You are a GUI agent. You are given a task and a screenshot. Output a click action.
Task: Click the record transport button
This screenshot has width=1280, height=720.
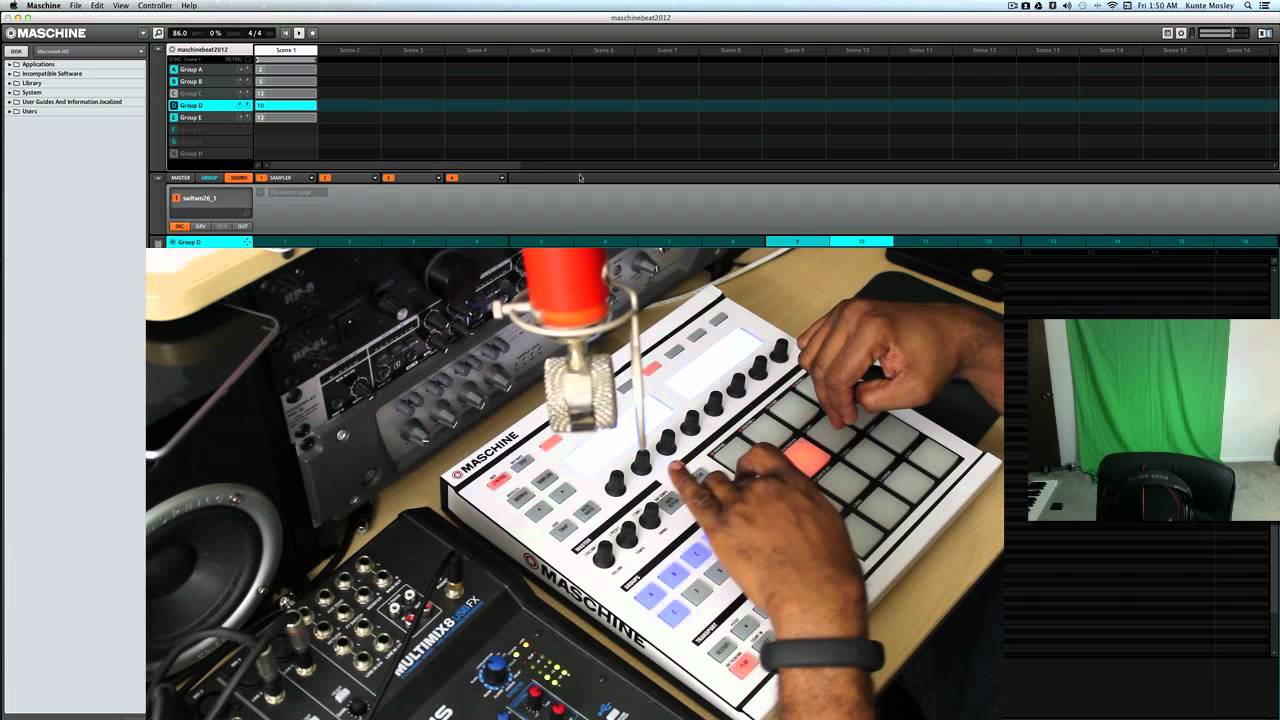[x=312, y=33]
